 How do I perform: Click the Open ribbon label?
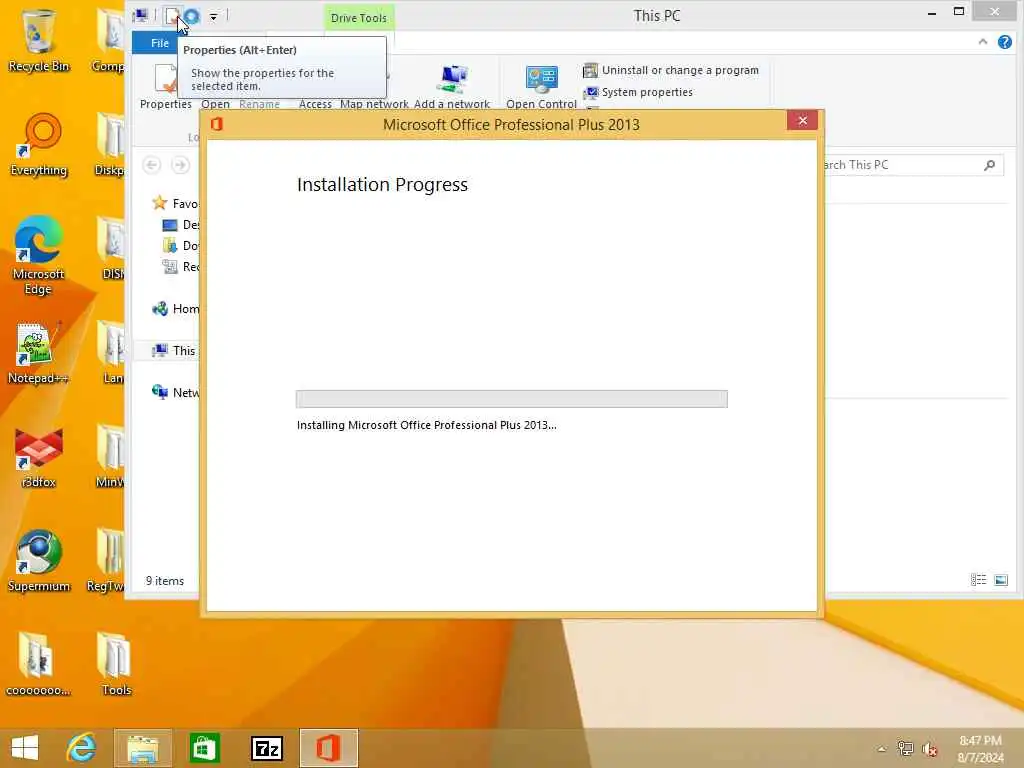point(216,104)
